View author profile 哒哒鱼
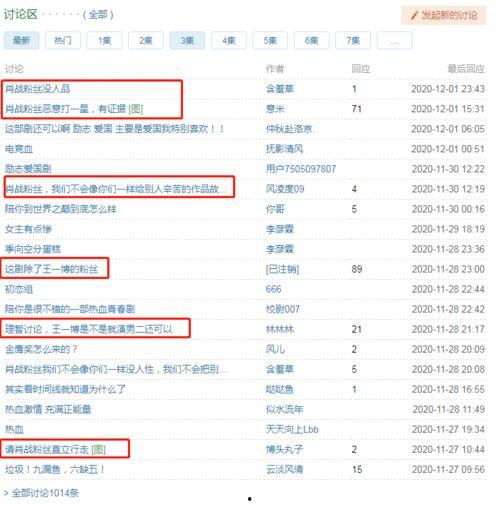 [280, 389]
